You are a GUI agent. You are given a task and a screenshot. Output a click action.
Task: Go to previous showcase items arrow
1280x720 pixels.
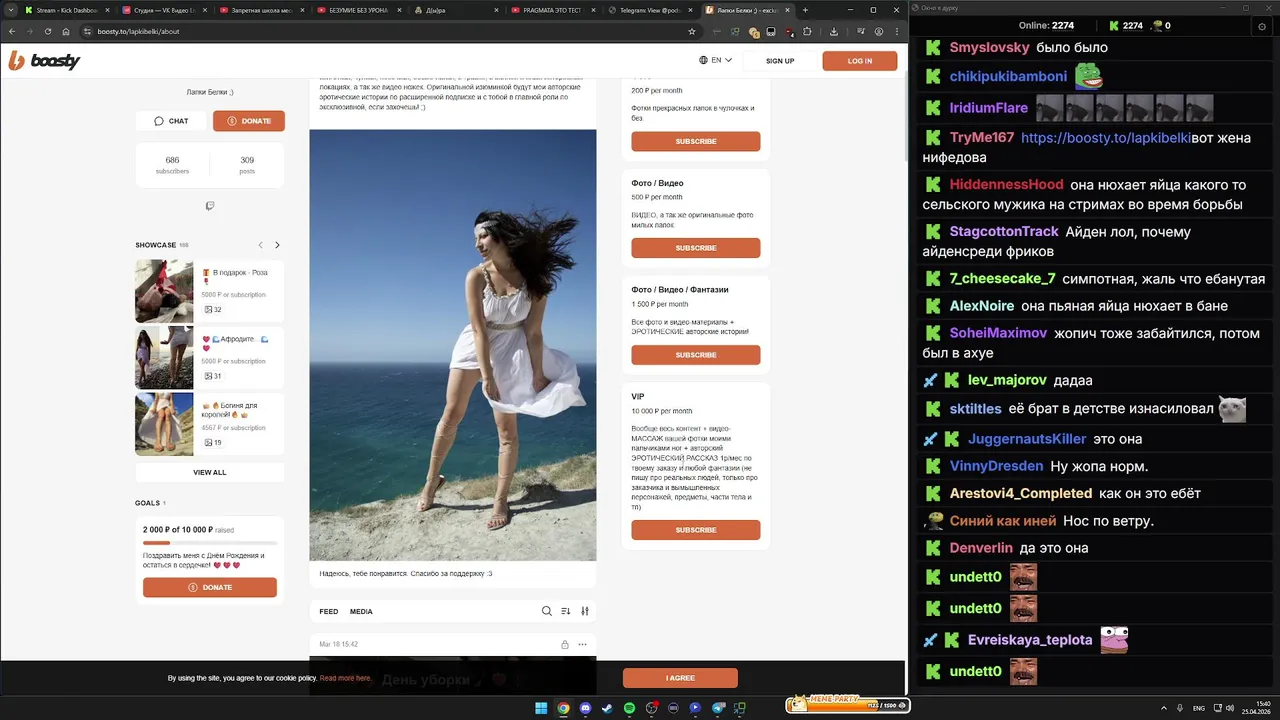click(261, 245)
